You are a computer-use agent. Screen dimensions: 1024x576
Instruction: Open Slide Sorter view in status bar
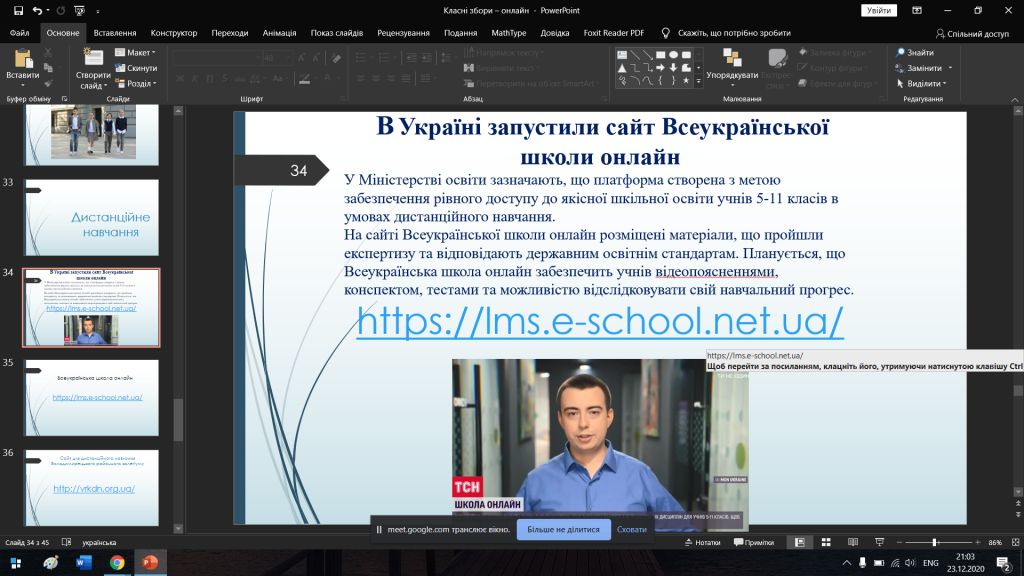(x=824, y=542)
